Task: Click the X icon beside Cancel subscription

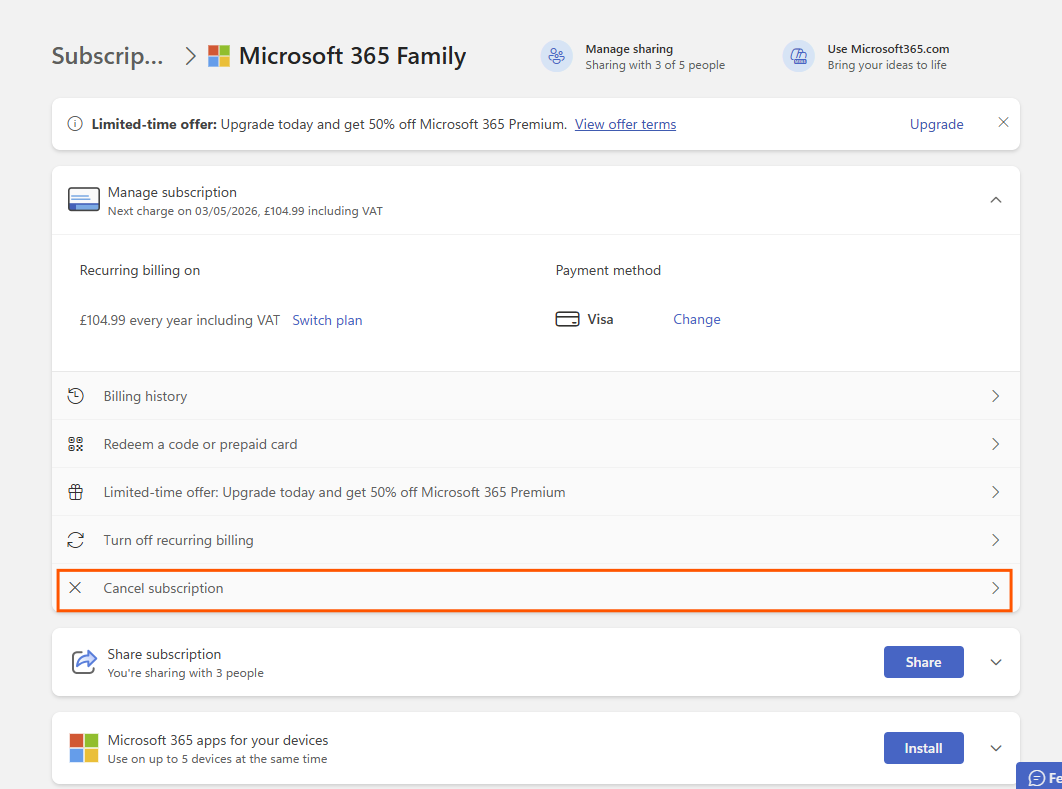Action: 75,588
